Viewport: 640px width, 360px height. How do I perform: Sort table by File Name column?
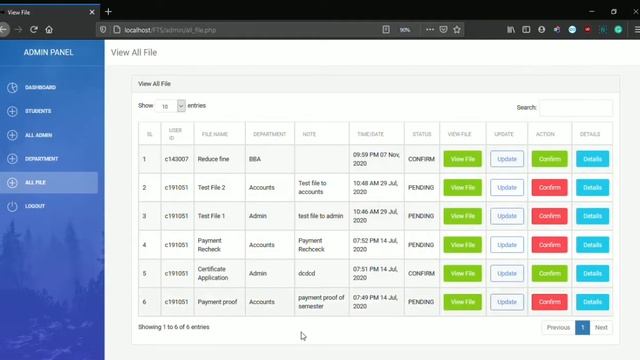pos(219,134)
